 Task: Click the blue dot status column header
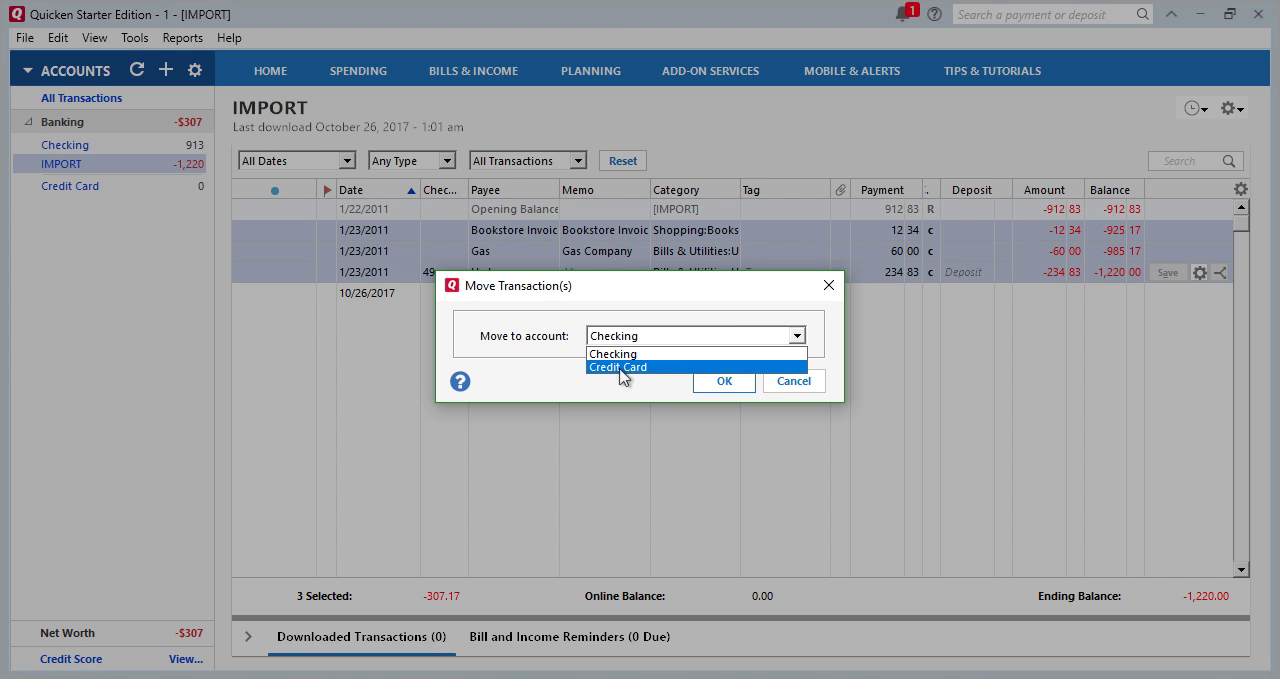tap(274, 190)
